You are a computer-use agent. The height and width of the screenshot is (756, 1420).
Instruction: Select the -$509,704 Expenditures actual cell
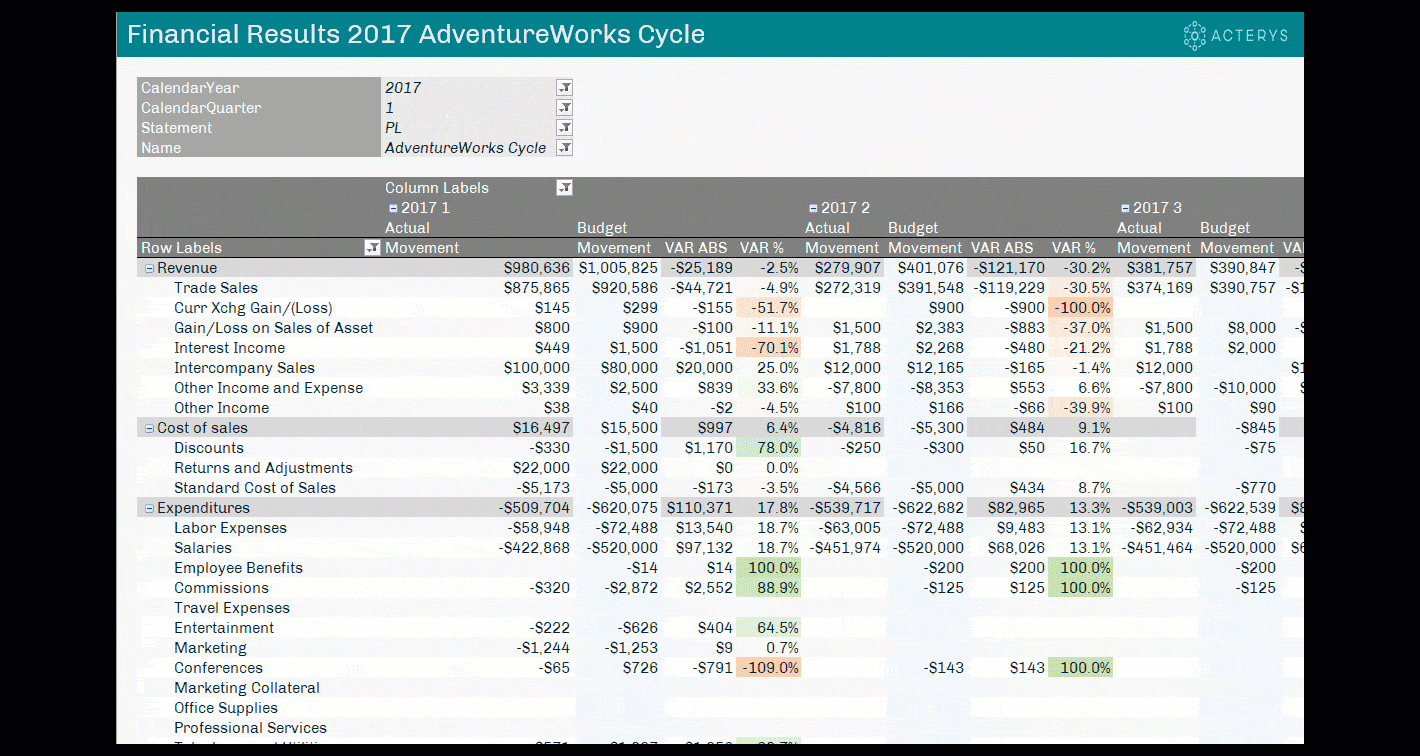pos(534,508)
